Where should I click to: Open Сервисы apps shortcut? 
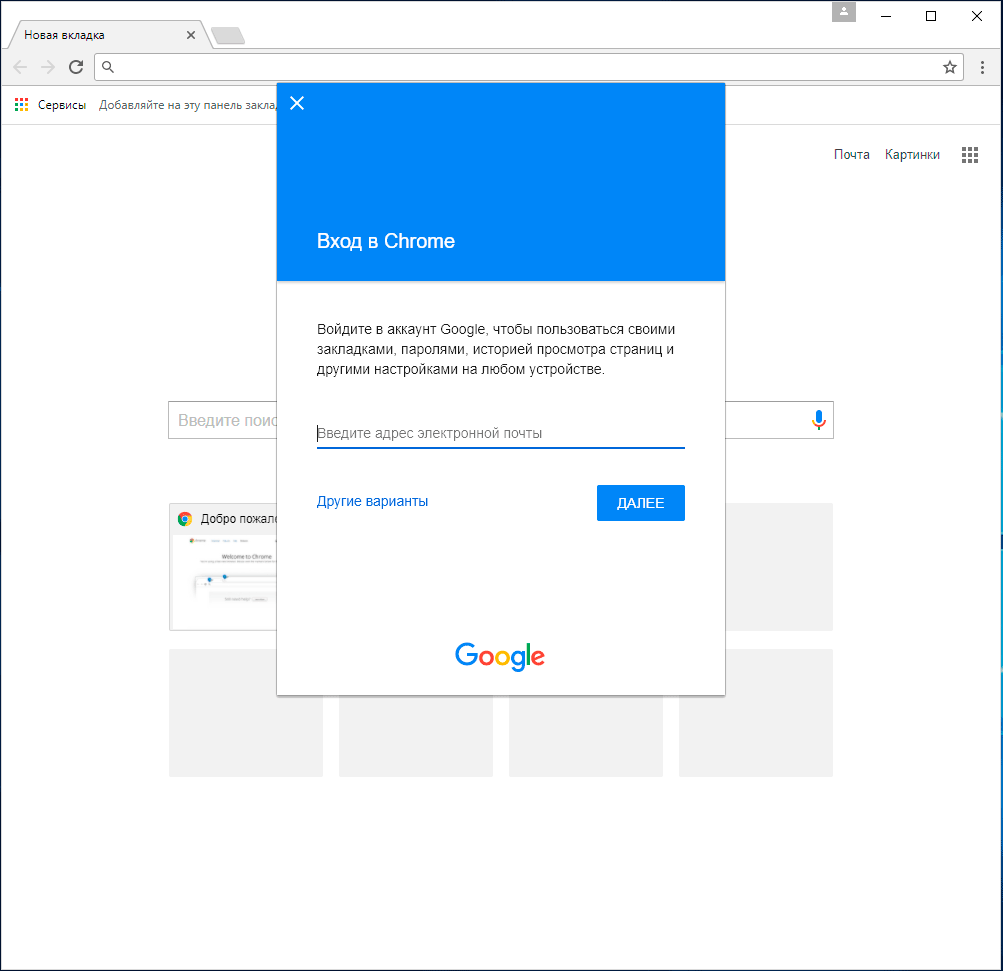point(50,105)
